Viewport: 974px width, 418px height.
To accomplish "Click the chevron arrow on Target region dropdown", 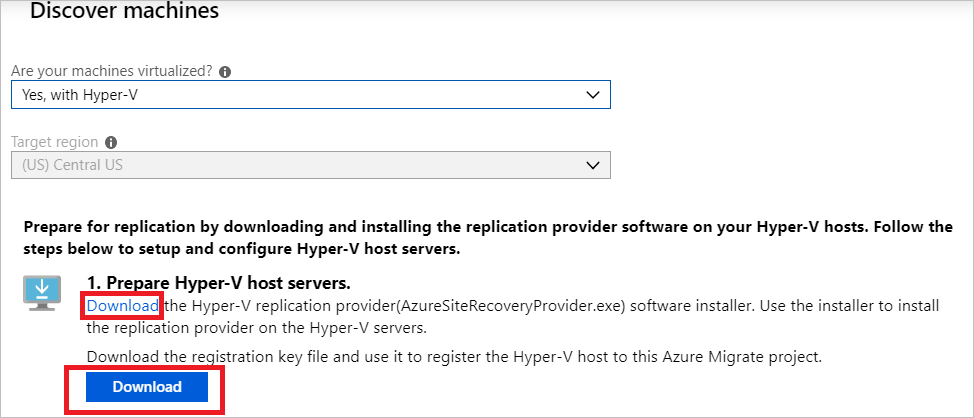I will click(592, 165).
